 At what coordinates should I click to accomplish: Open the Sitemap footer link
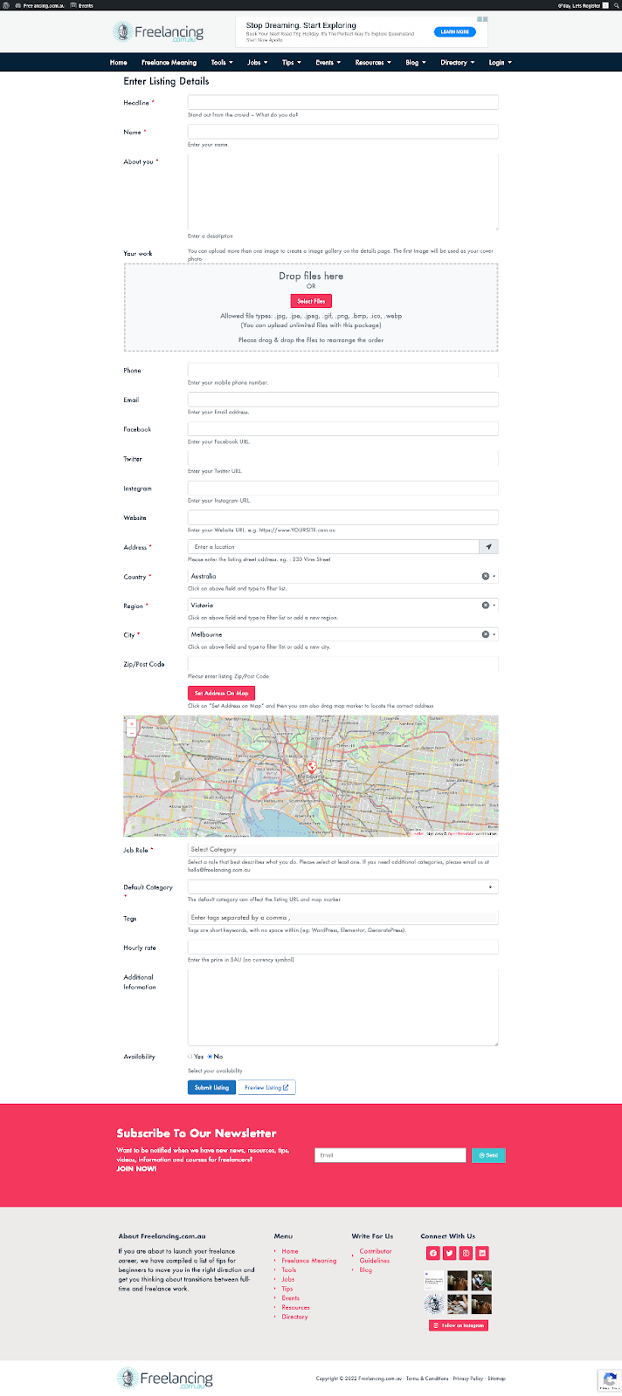(x=496, y=1378)
